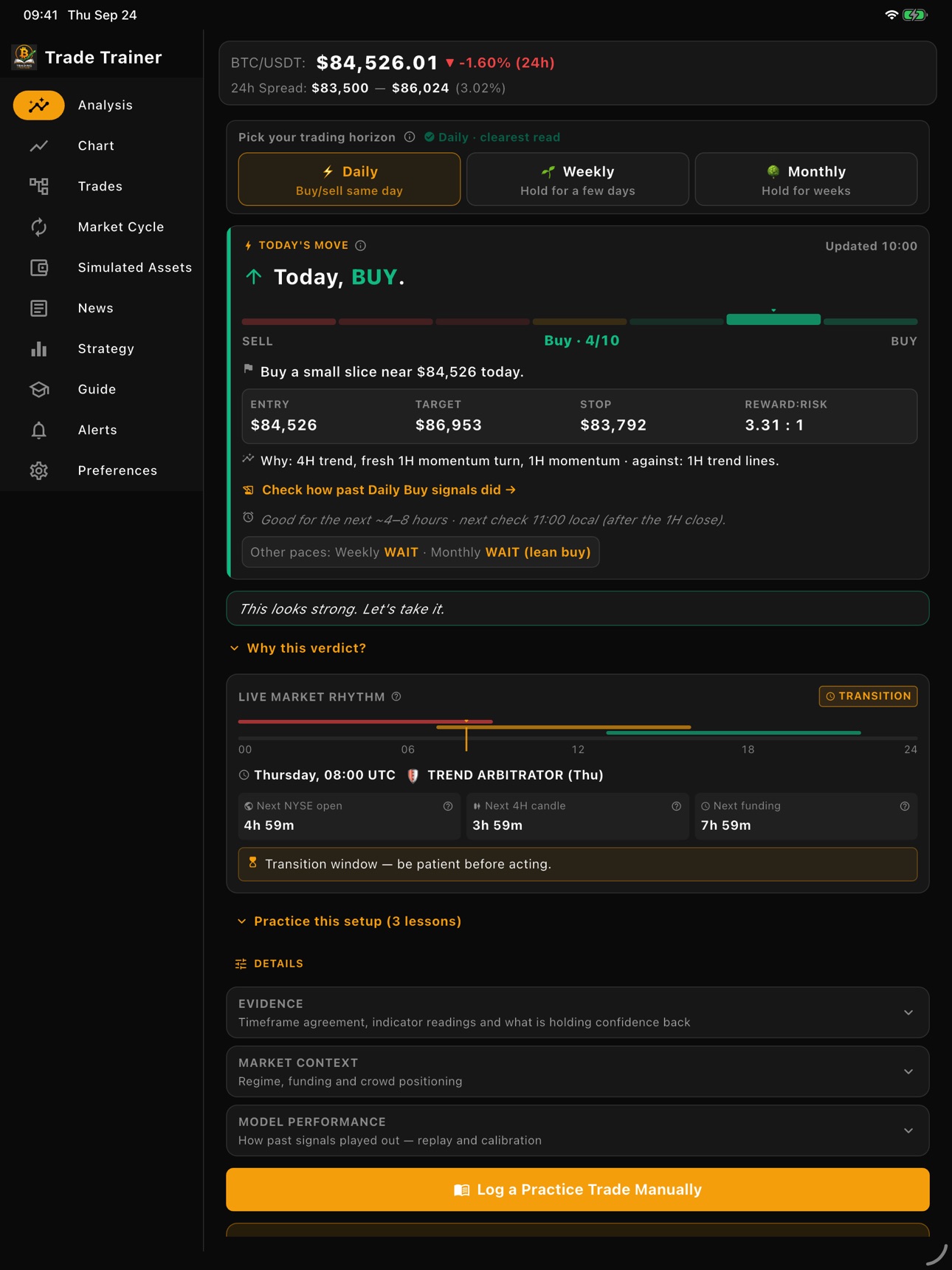Tap the Next NYSE open countdown card
Screen dimensions: 952x1270
(349, 817)
